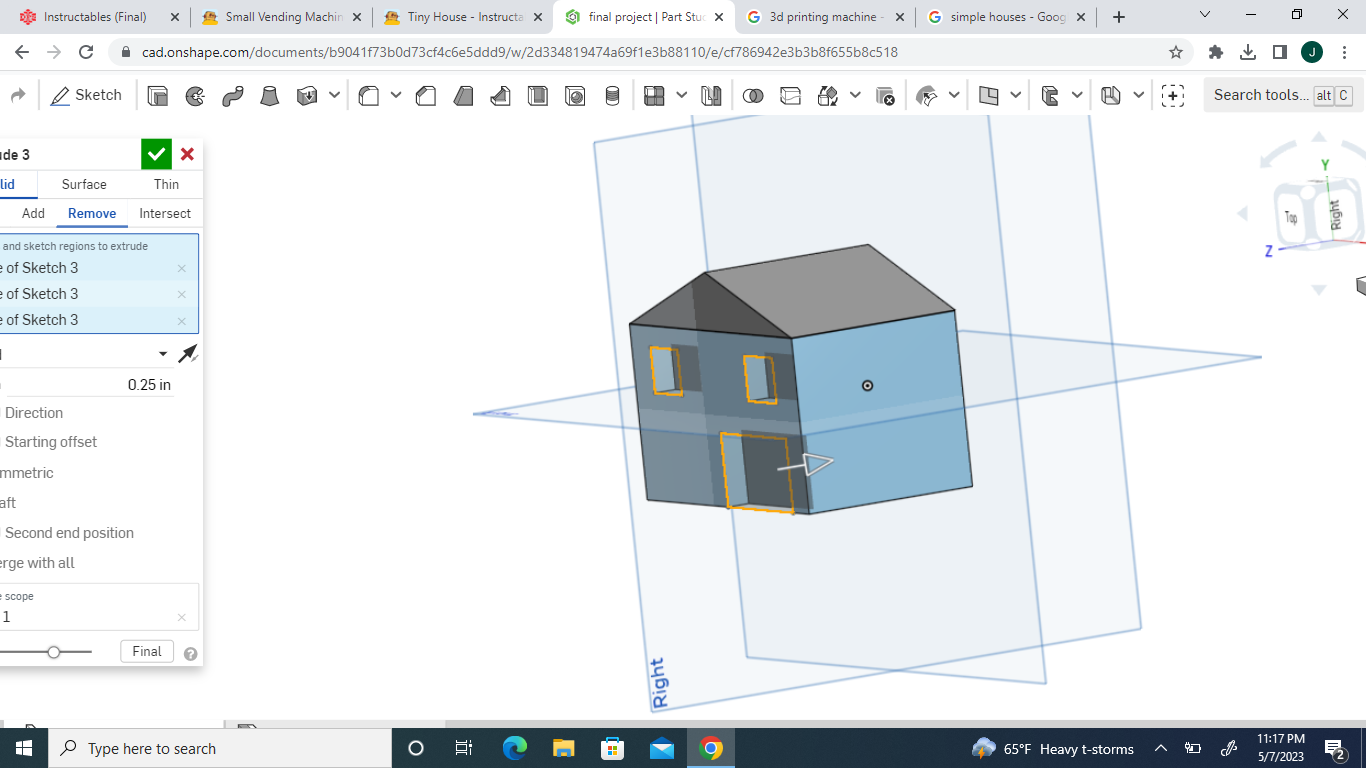Select the Shell tool
Screen dimensions: 1366x768
537,94
